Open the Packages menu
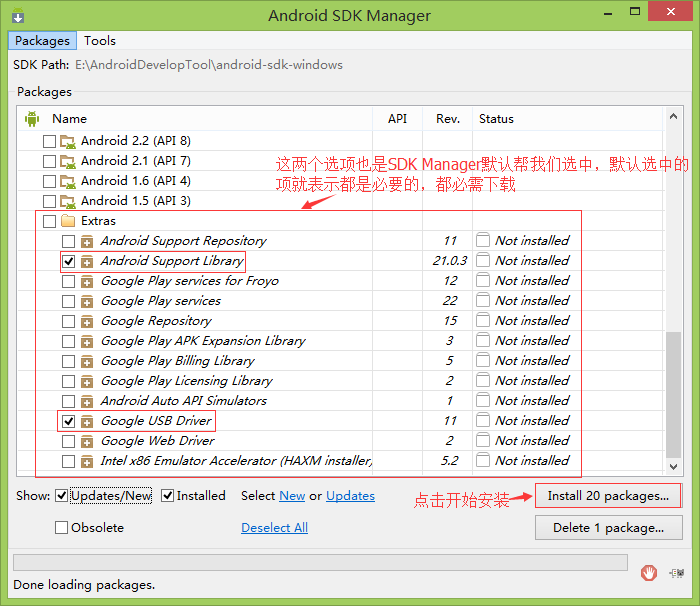This screenshot has height=606, width=700. [x=42, y=41]
